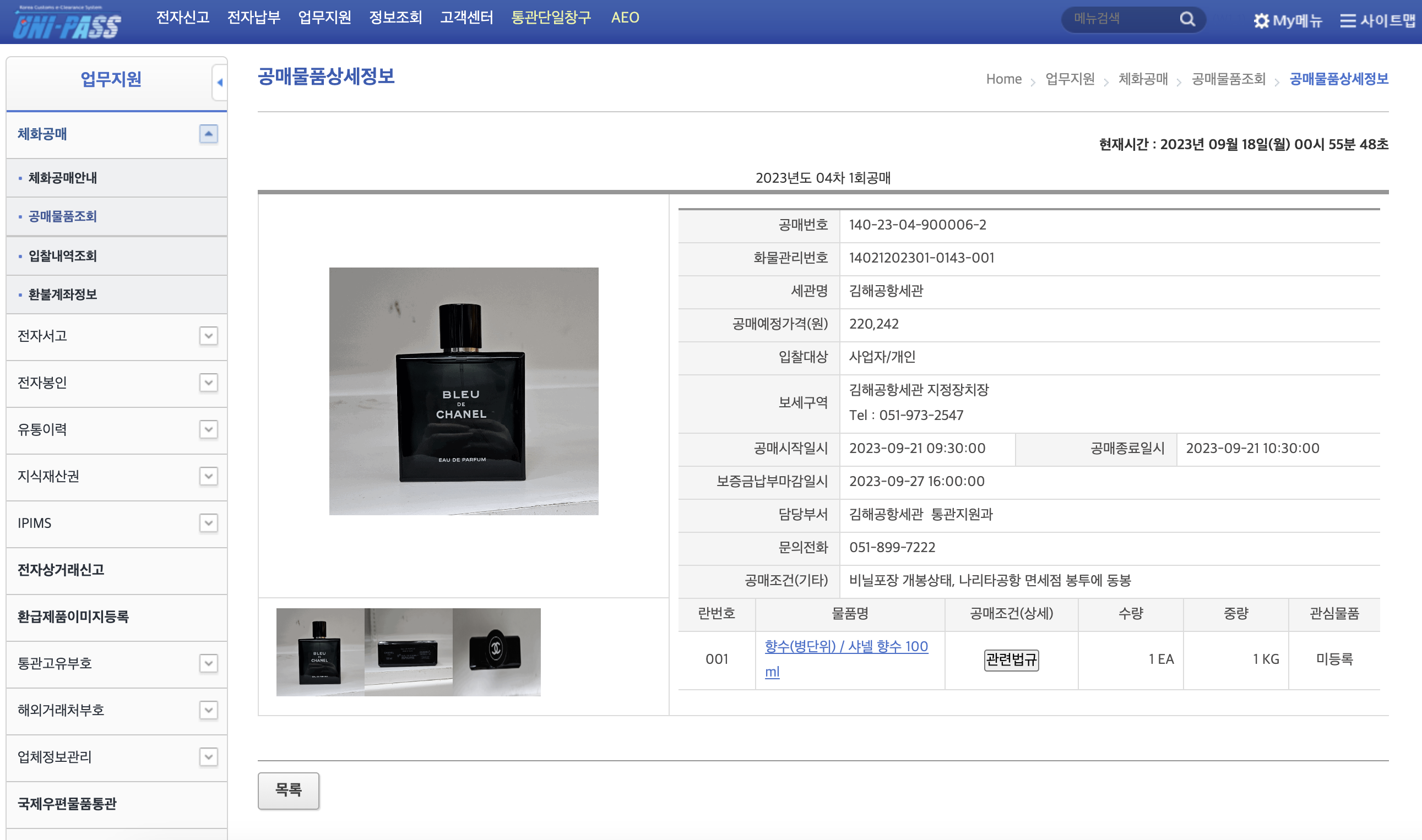Expand the 유통이력 section arrow

point(208,429)
